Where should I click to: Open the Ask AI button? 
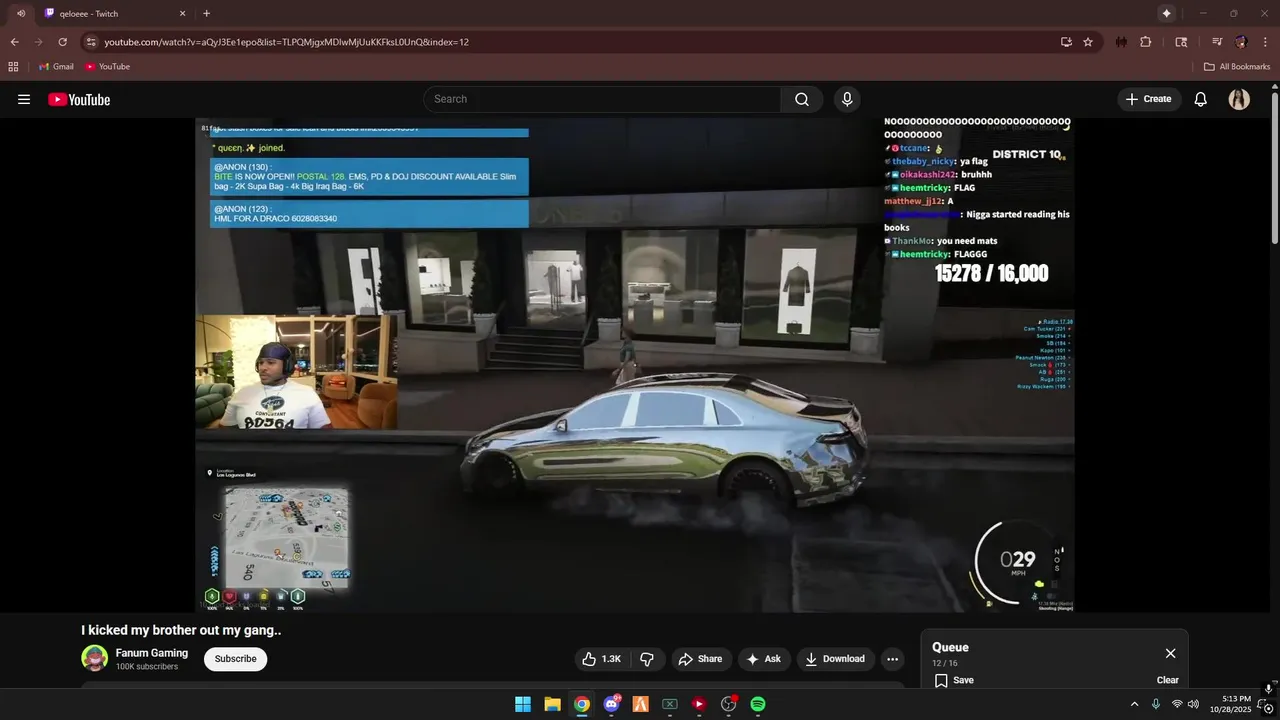[763, 659]
